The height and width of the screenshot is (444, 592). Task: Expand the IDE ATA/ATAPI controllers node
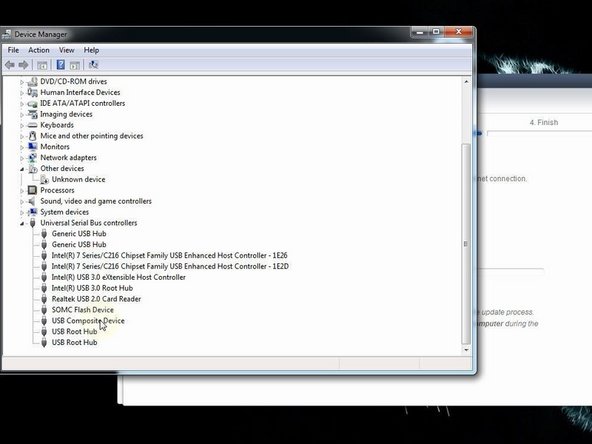click(x=22, y=104)
